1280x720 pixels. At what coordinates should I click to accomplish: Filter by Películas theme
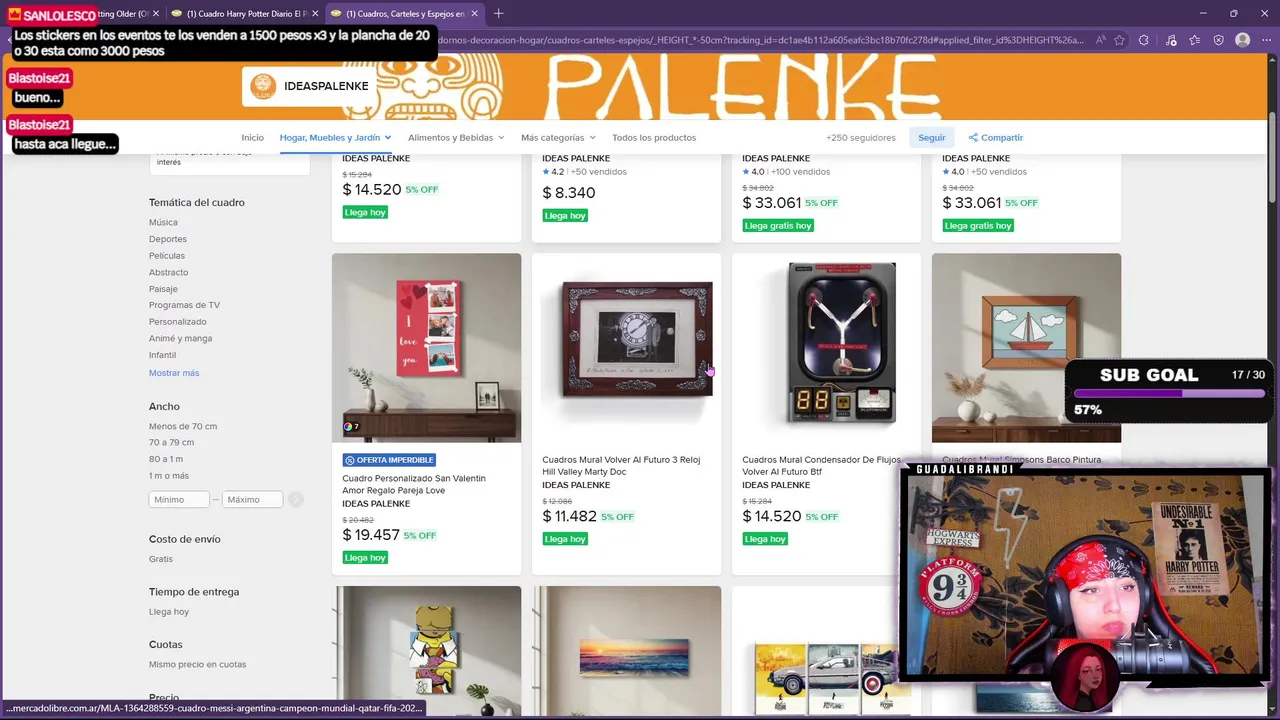tap(167, 256)
